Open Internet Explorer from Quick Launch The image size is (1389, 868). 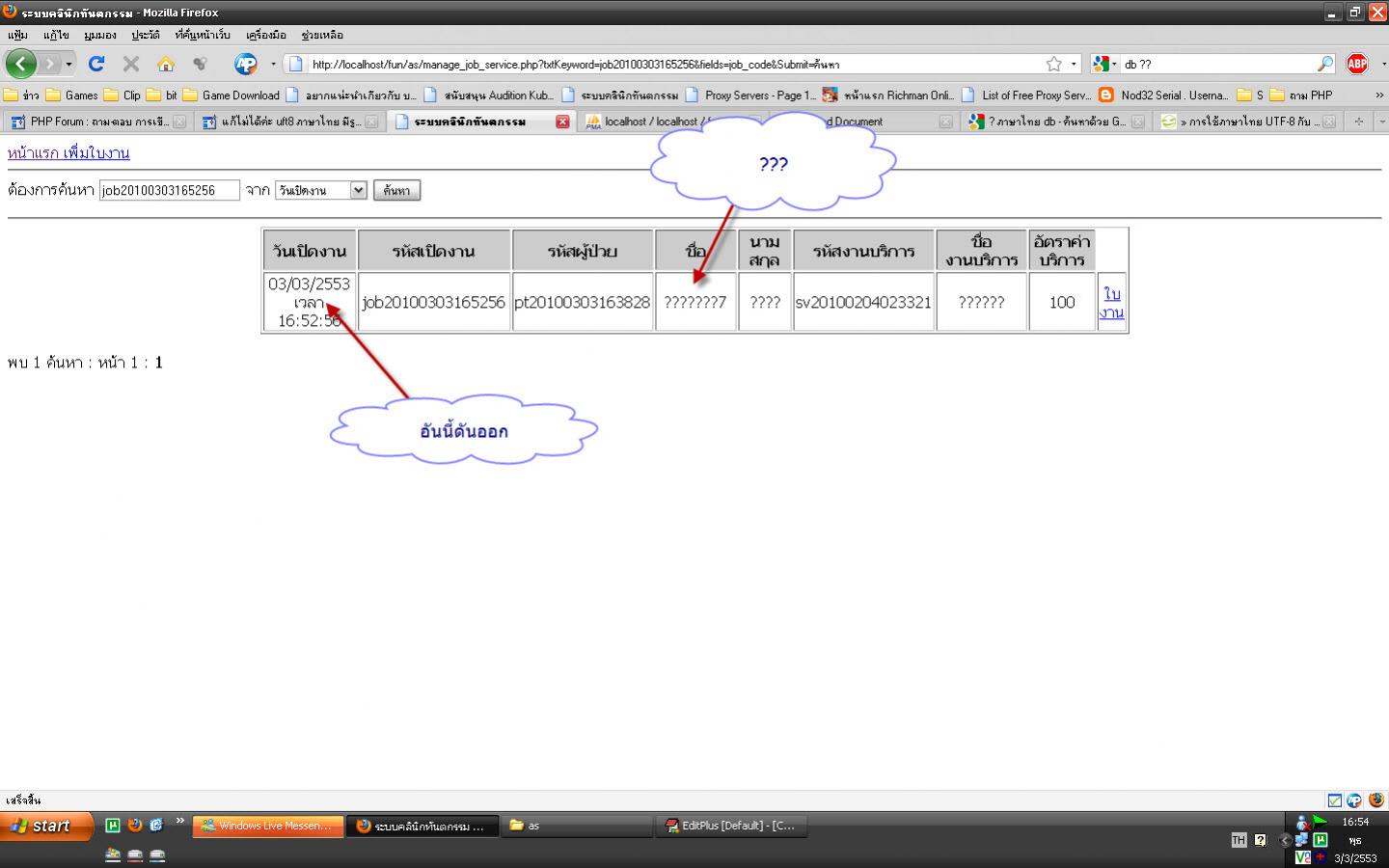click(x=156, y=825)
